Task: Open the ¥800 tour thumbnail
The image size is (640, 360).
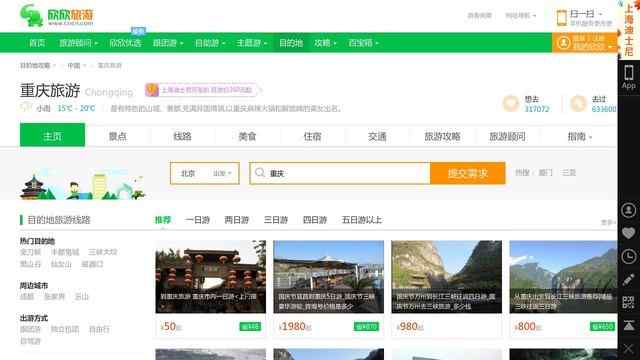Action: pos(563,277)
